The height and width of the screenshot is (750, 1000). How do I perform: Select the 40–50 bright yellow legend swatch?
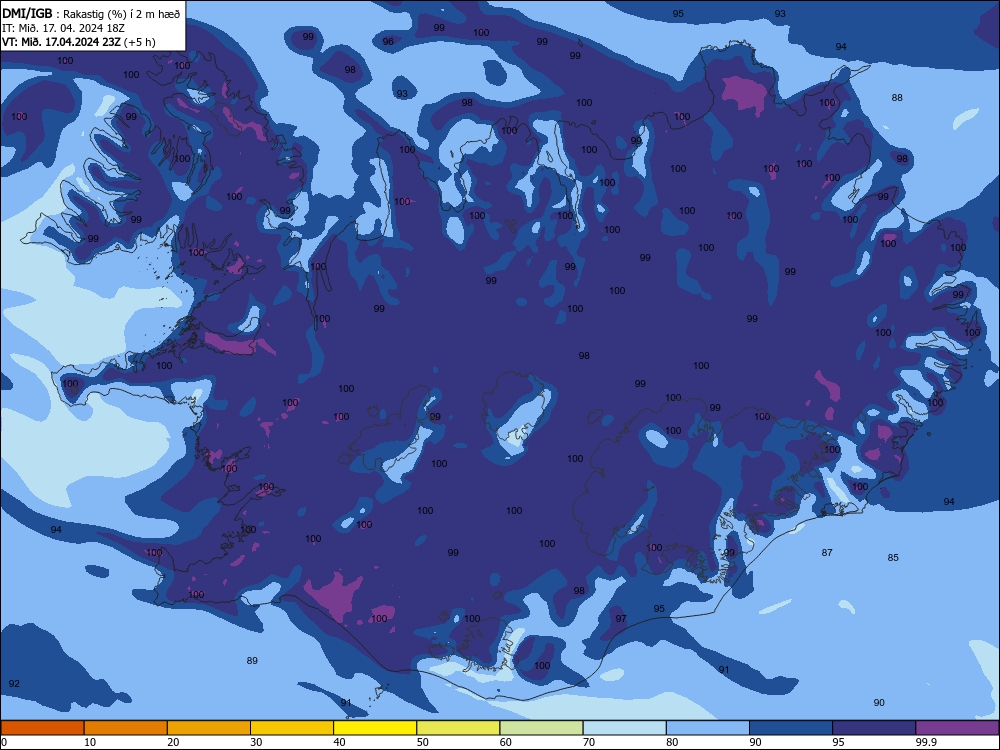[x=375, y=728]
